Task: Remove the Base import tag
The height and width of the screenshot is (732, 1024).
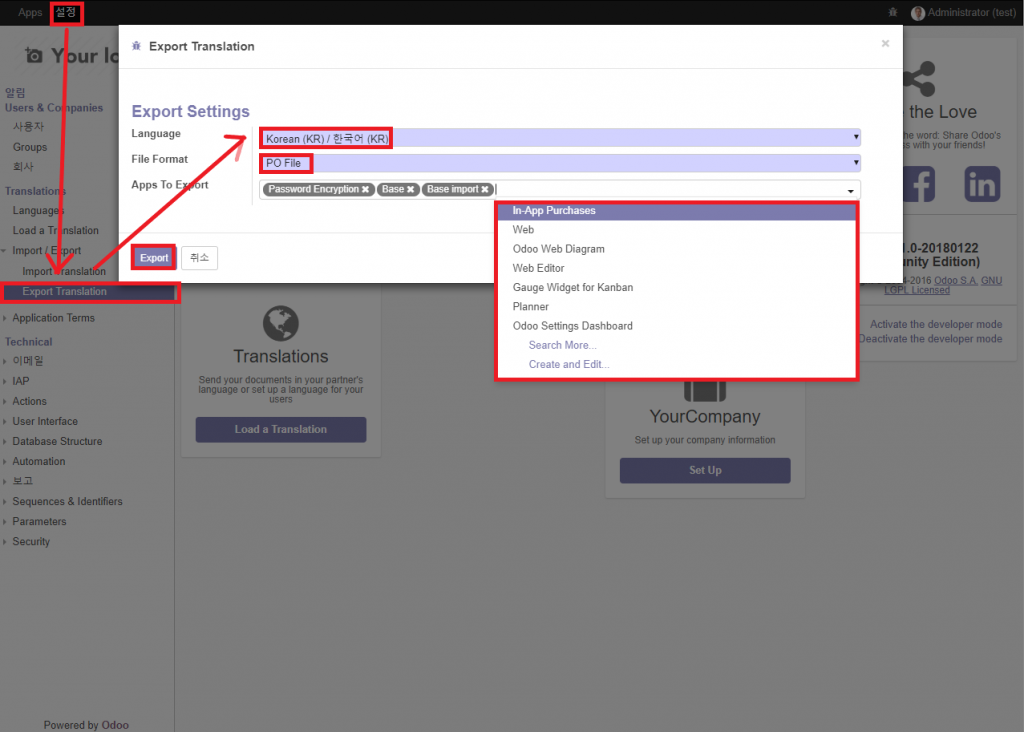Action: [x=485, y=189]
